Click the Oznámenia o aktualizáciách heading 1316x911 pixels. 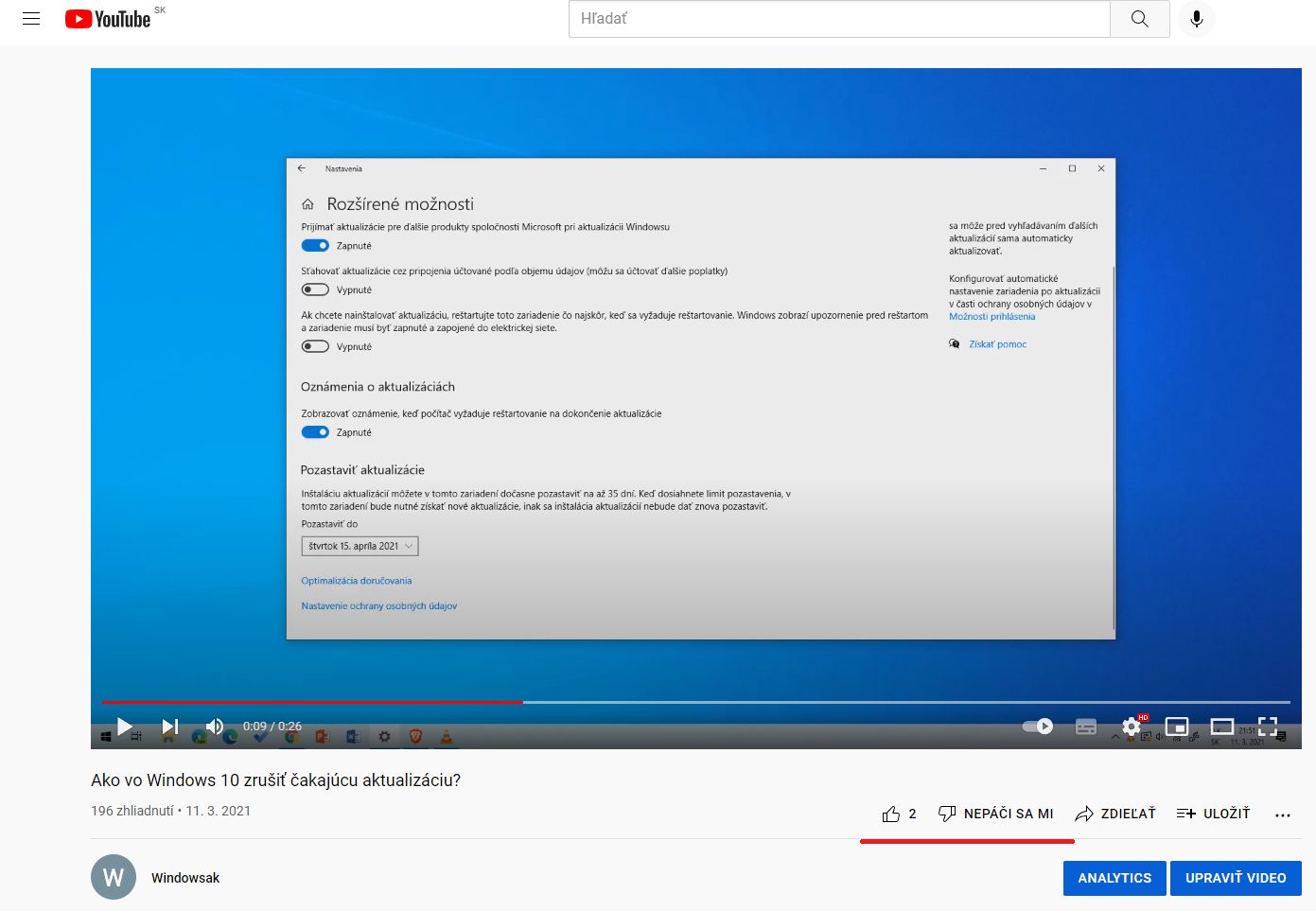point(377,387)
